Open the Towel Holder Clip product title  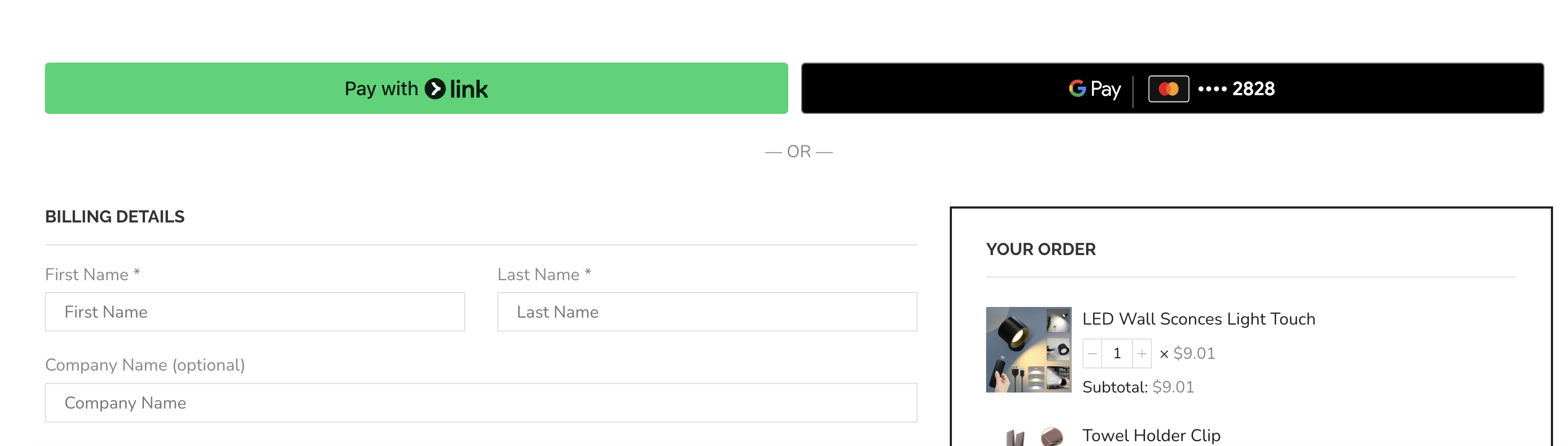[1151, 436]
